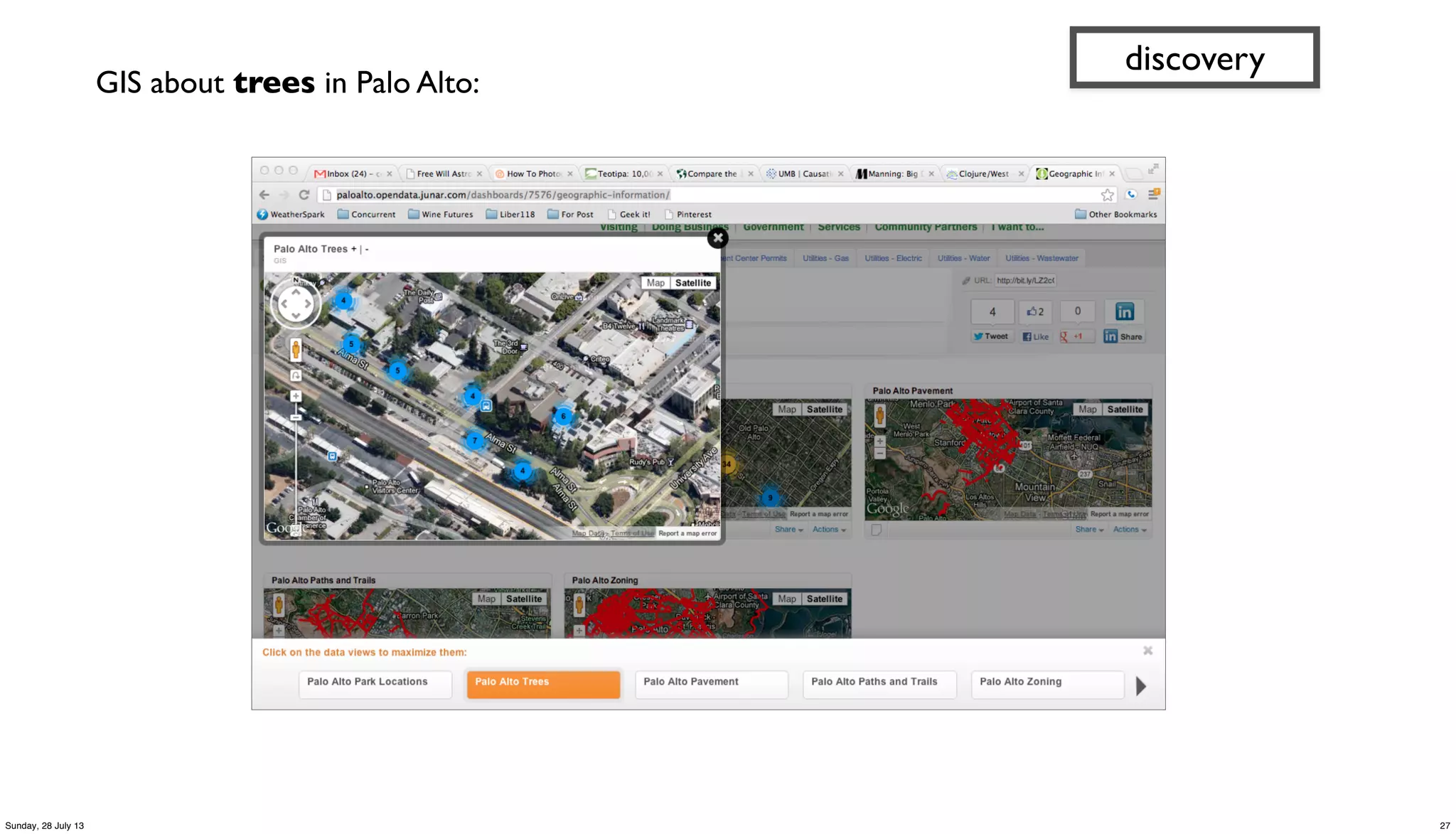Click the Tweet button
Screen dimensions: 1456x834
tap(991, 337)
